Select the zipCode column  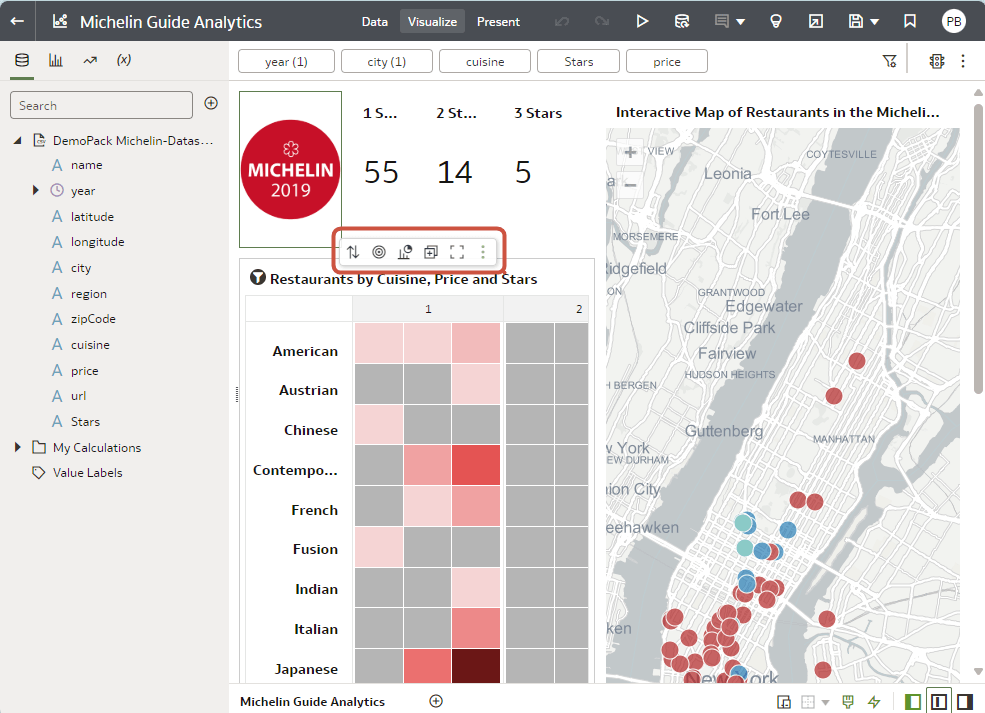pos(93,319)
